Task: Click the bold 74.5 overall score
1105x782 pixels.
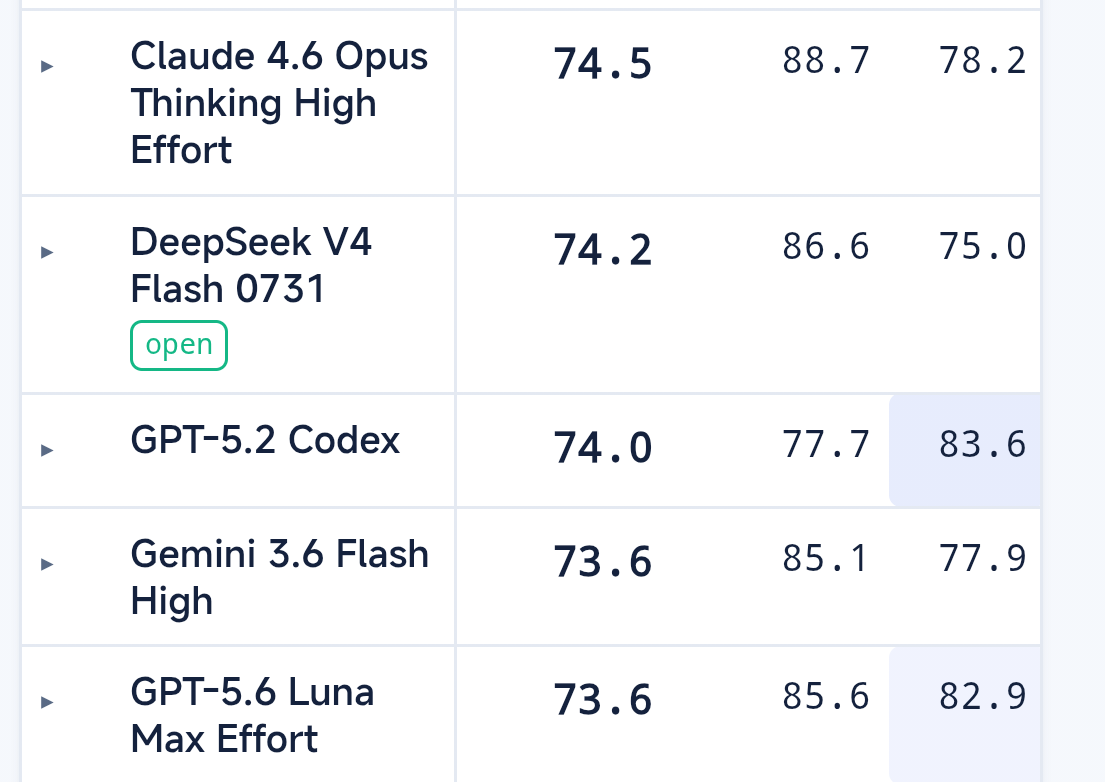Action: click(603, 64)
